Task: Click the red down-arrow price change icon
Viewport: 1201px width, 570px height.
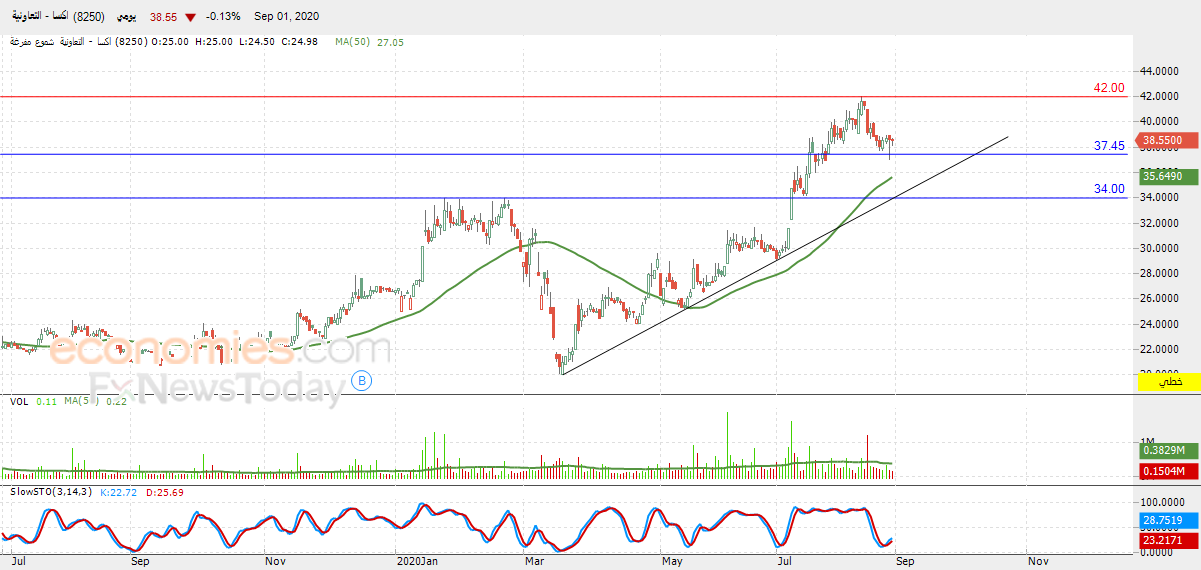Action: pos(190,18)
